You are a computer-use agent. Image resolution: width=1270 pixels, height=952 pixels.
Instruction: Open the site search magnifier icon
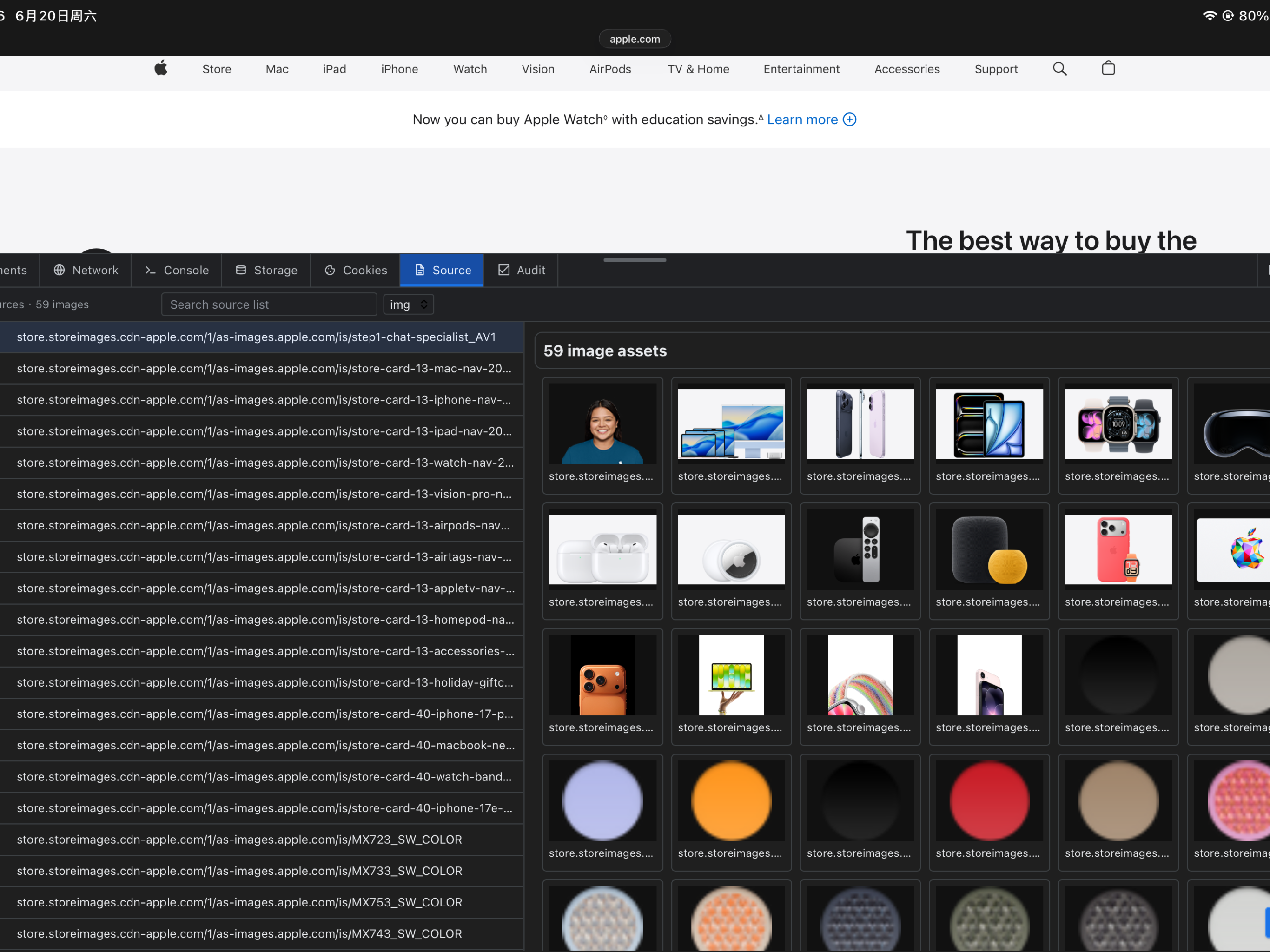[1059, 69]
